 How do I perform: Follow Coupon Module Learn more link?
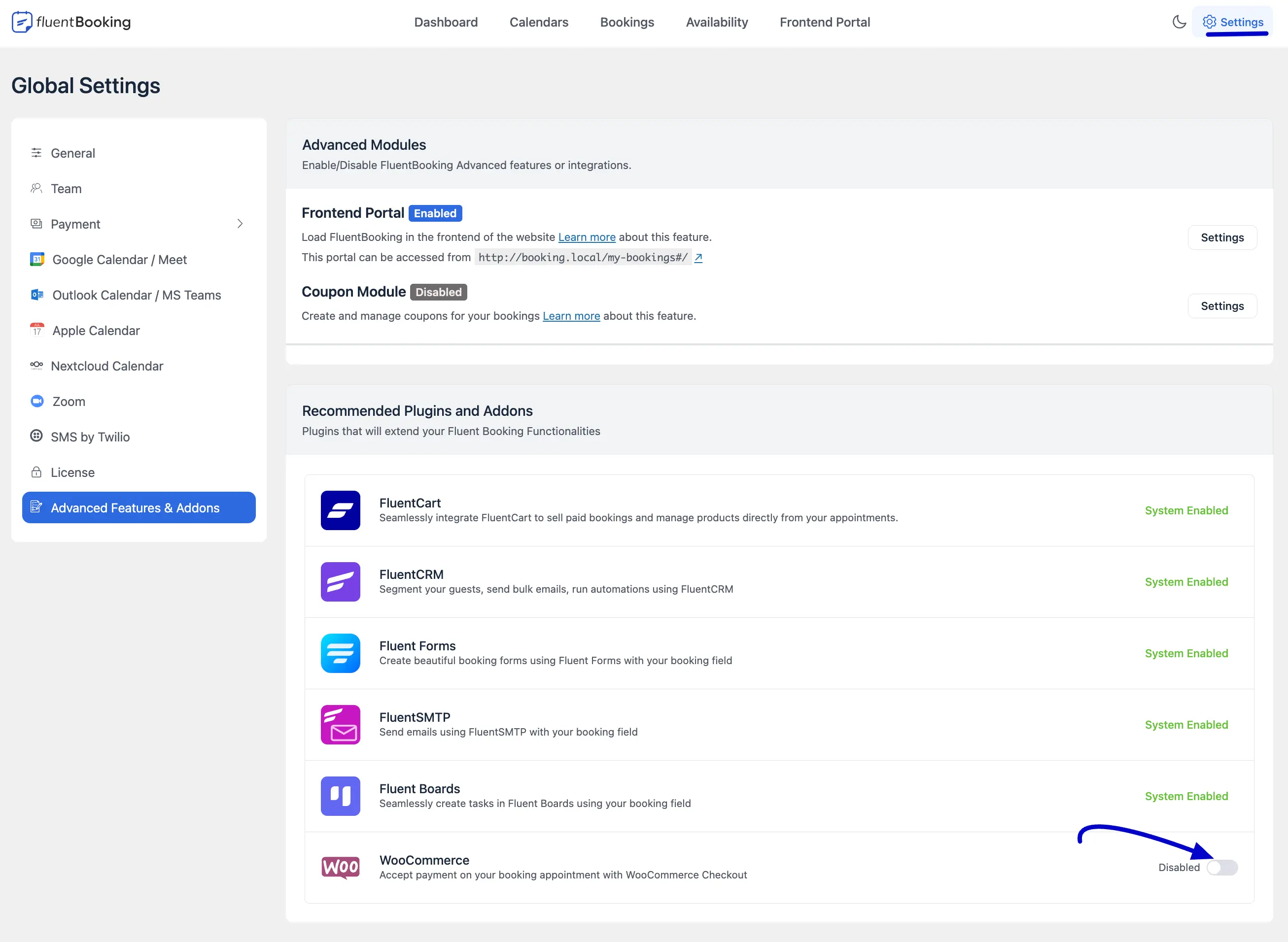click(571, 316)
